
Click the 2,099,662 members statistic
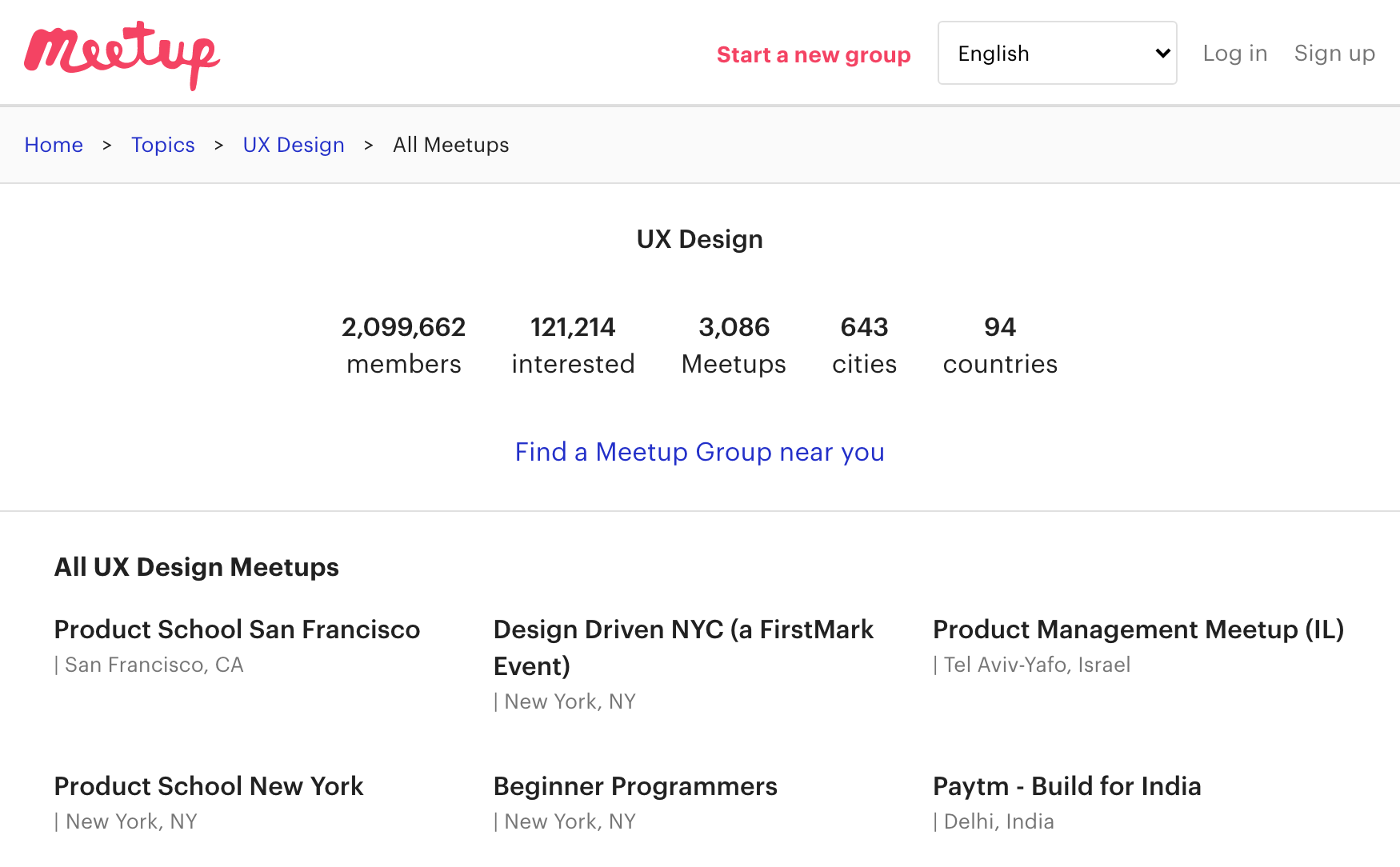403,345
